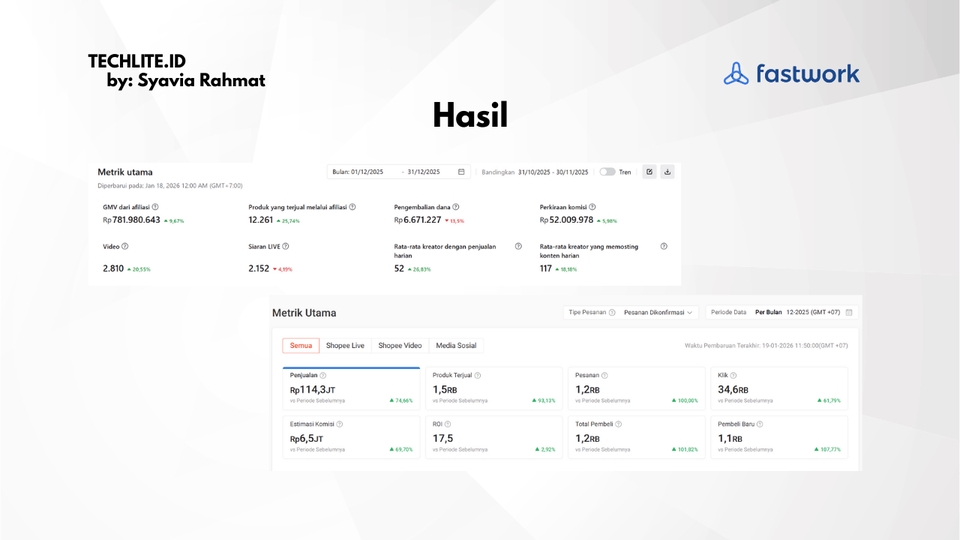Click the edit metrics icon beside Tren

[x=649, y=172]
